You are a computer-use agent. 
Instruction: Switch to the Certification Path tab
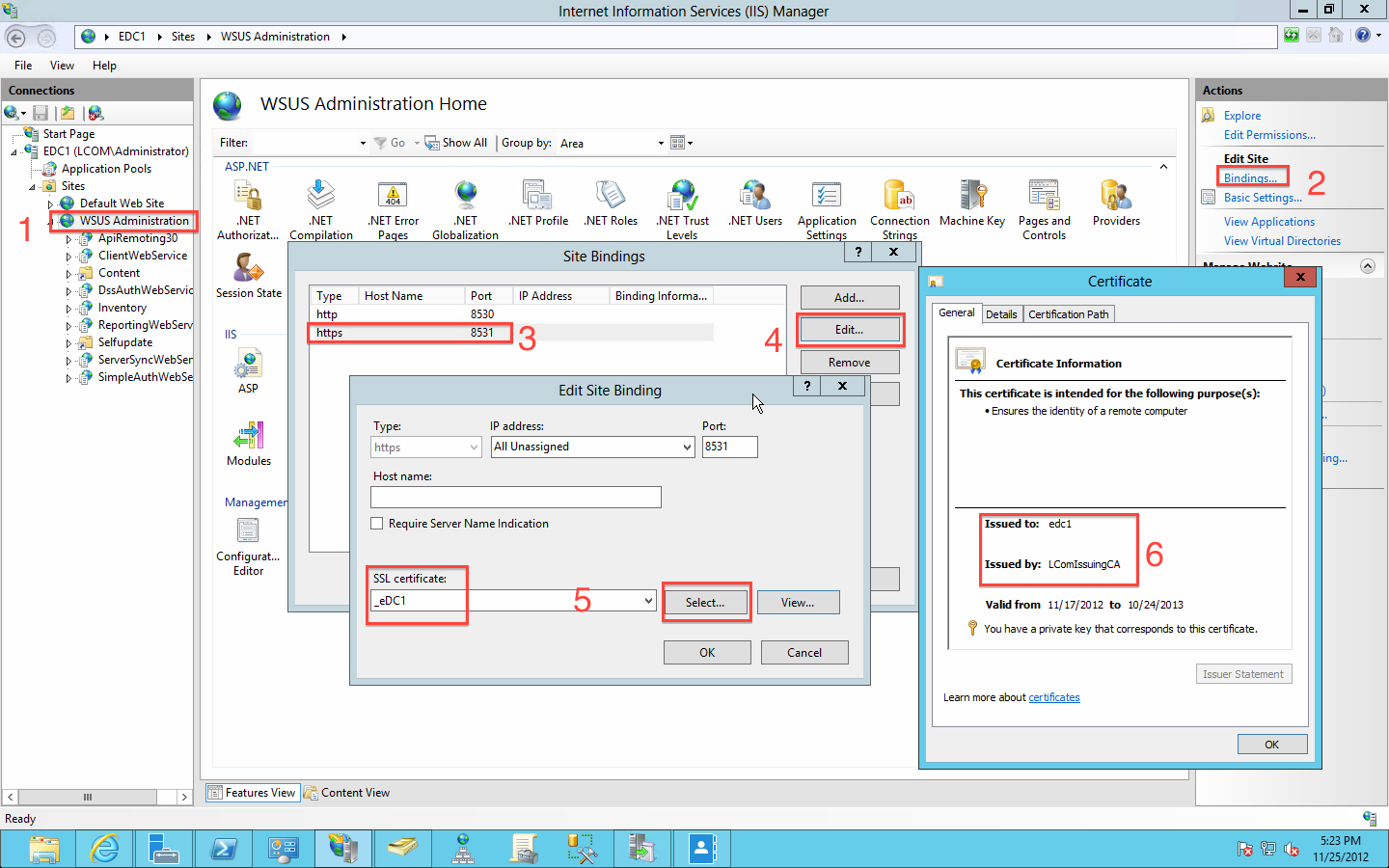(1068, 314)
